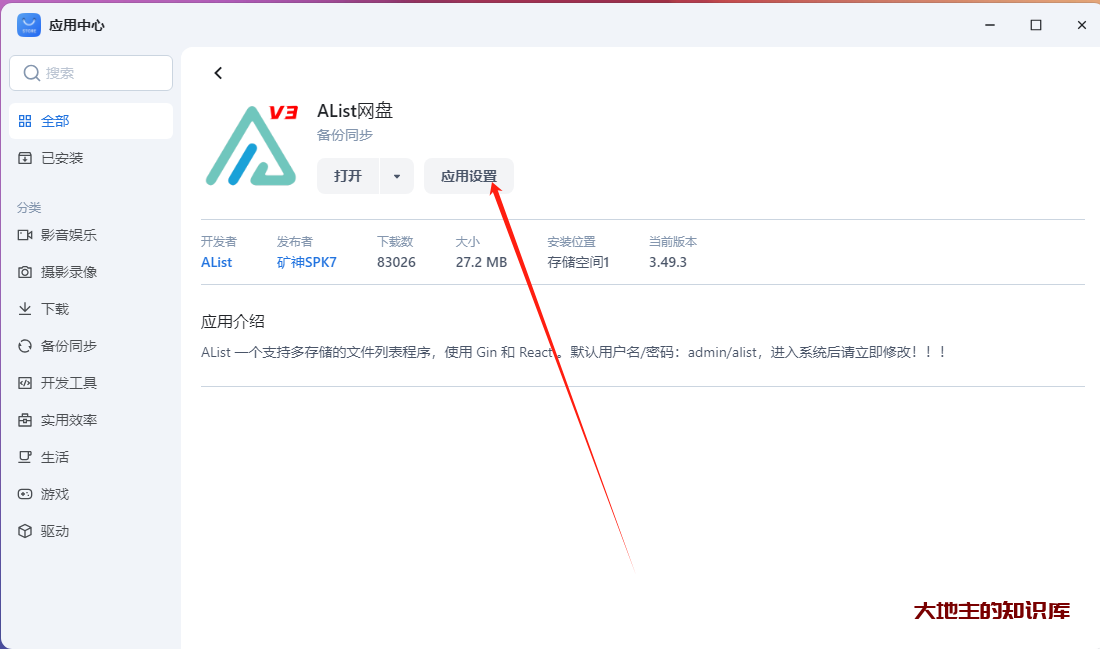Open the 驱动 category
Screen dimensions: 1100x649
pyautogui.click(x=91, y=531)
